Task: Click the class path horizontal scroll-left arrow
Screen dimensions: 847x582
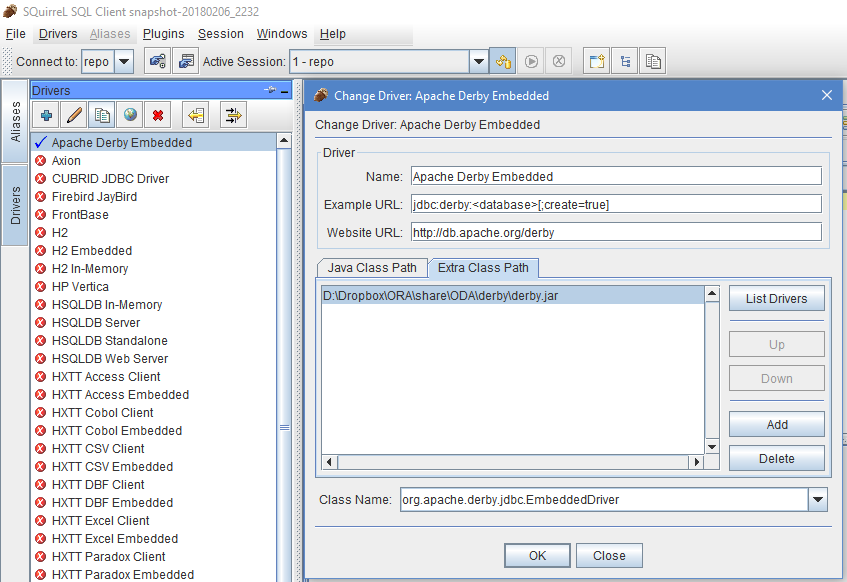Action: pos(330,462)
